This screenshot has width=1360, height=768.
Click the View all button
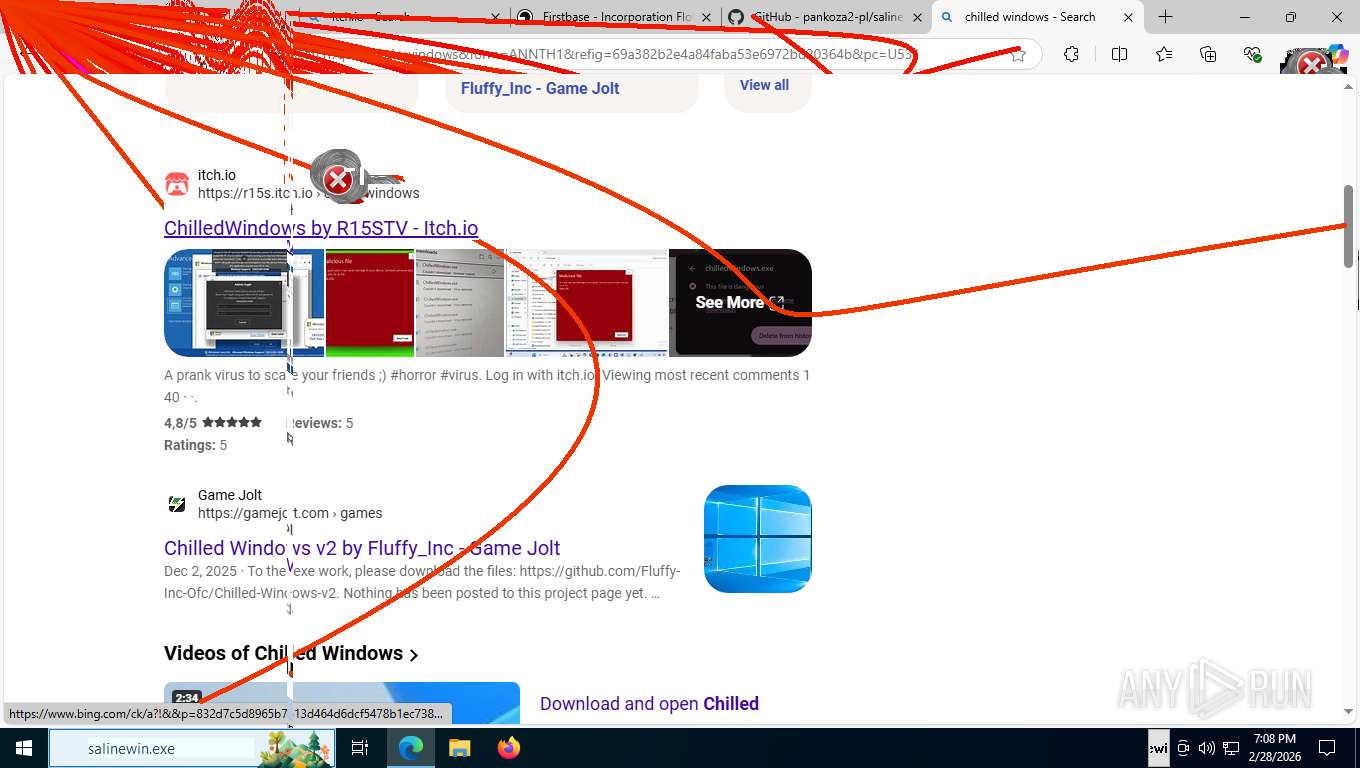point(764,85)
